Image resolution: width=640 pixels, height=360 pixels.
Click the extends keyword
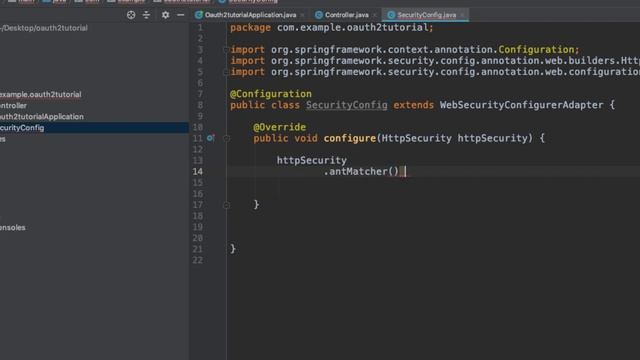(x=413, y=105)
